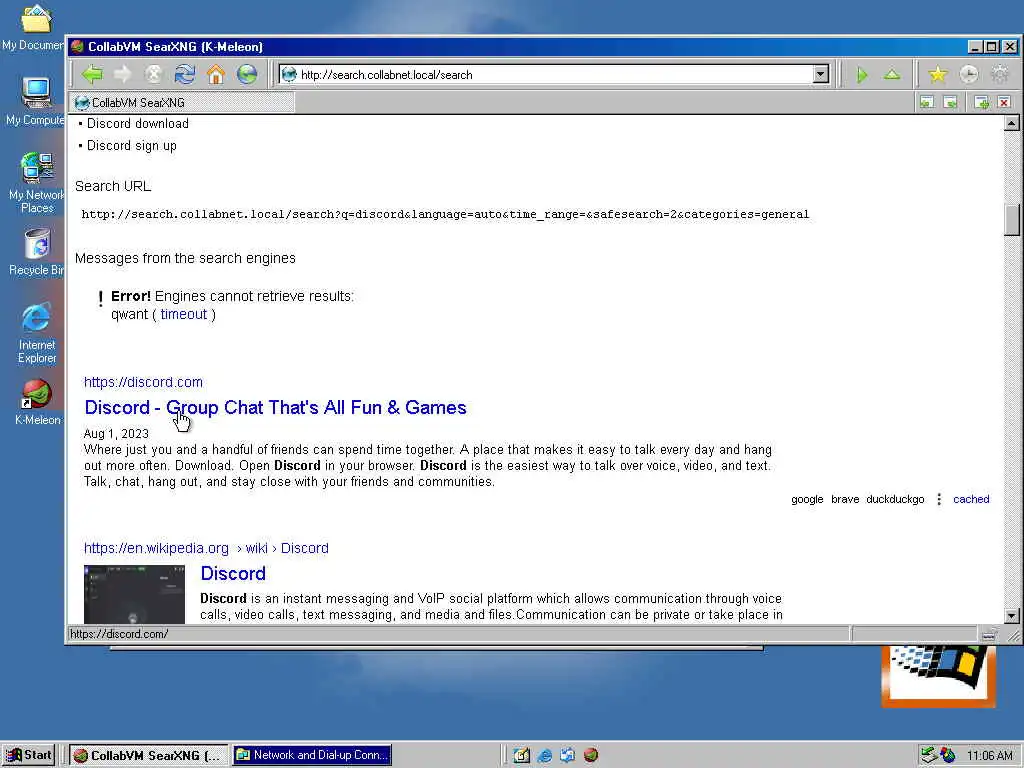
Task: Click the Windows Update tray icon
Action: tap(948, 756)
